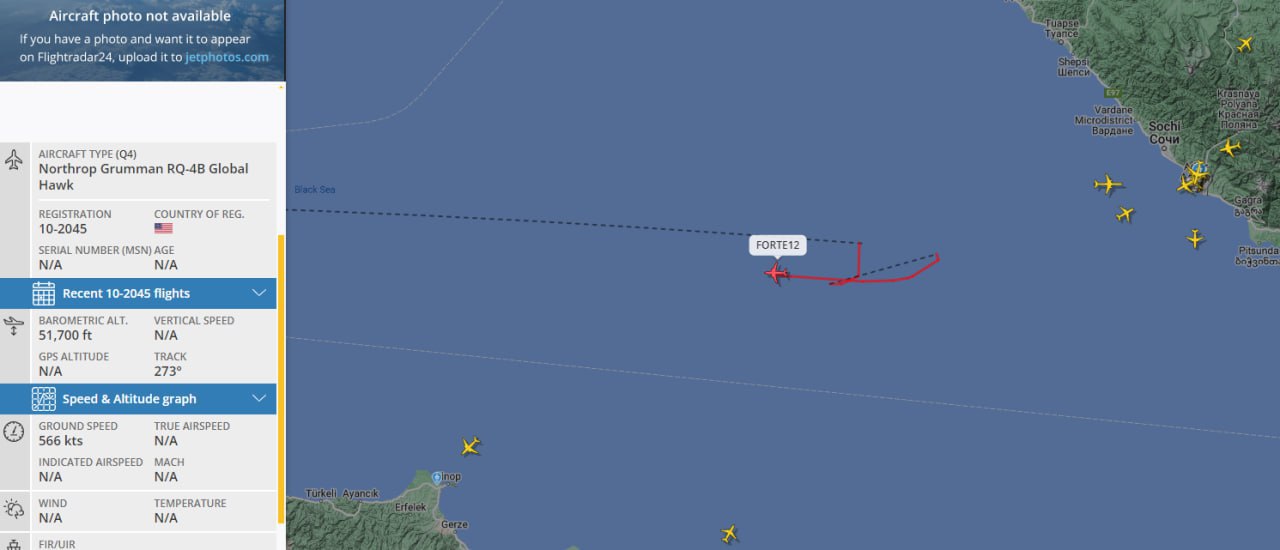Click the graph icon beside Speed & Altitude

point(43,399)
